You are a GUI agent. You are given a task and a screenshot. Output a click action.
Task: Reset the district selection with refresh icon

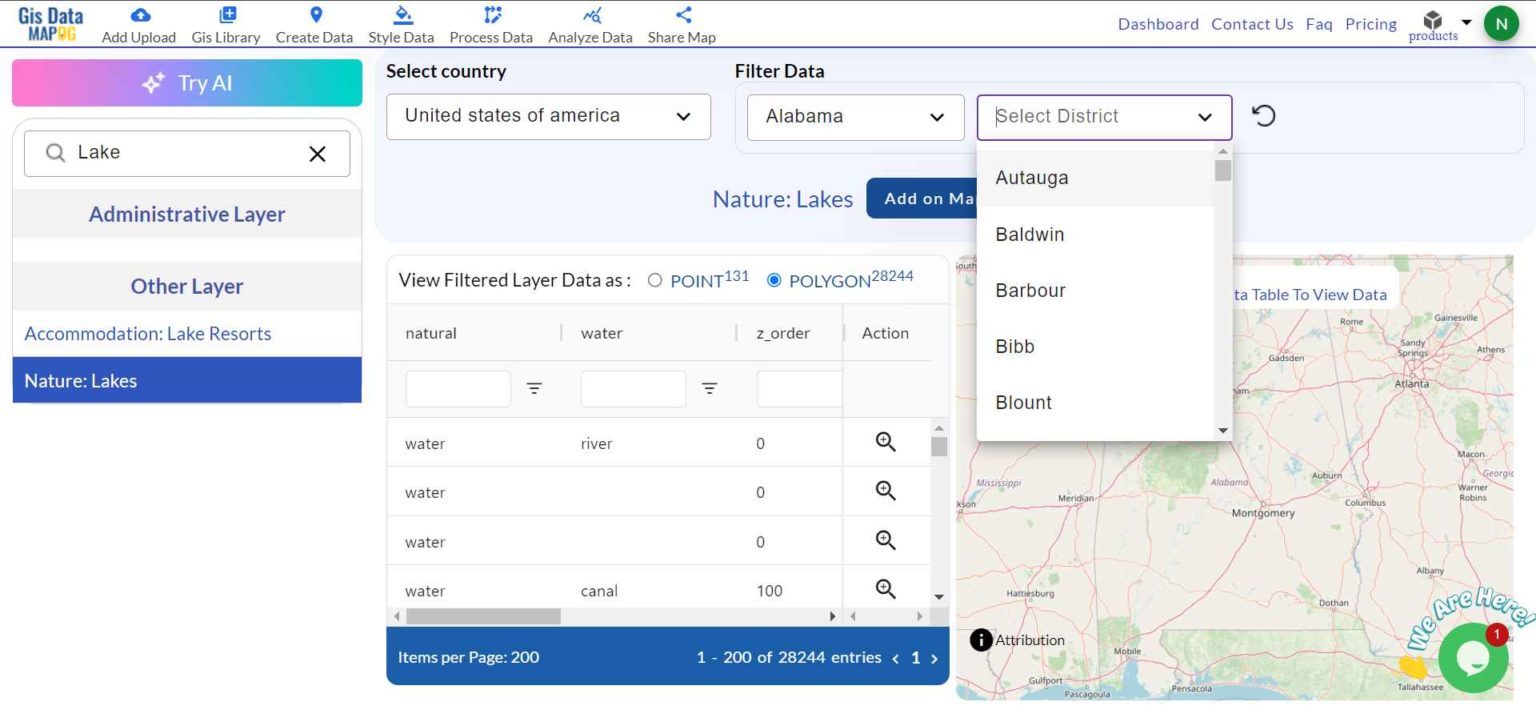click(1263, 115)
